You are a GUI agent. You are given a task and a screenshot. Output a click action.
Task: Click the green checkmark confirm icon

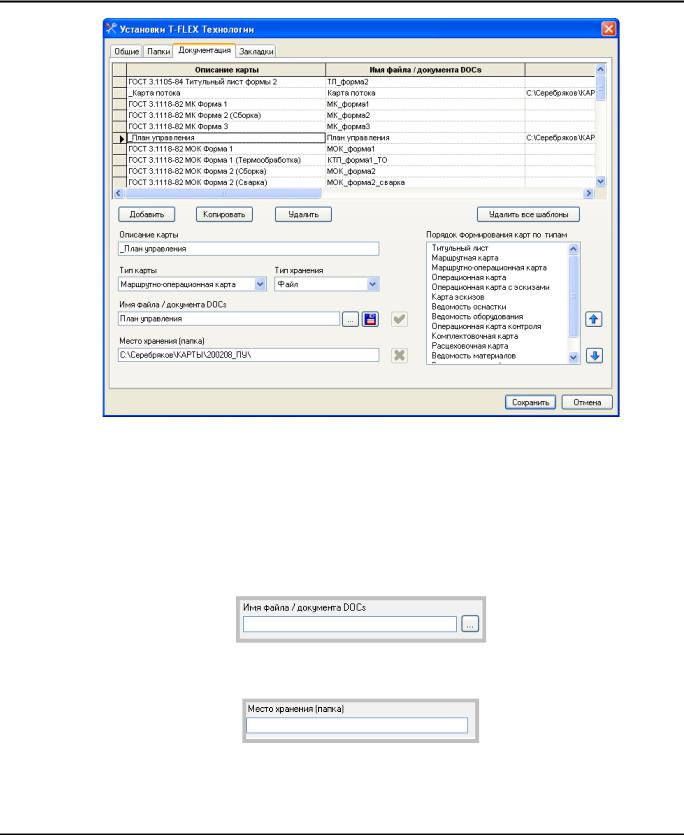tap(399, 319)
